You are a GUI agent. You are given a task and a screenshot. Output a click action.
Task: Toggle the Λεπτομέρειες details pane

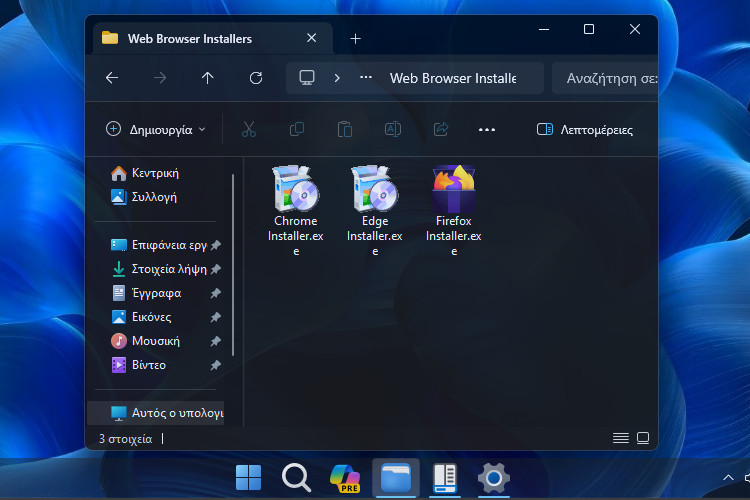[585, 130]
